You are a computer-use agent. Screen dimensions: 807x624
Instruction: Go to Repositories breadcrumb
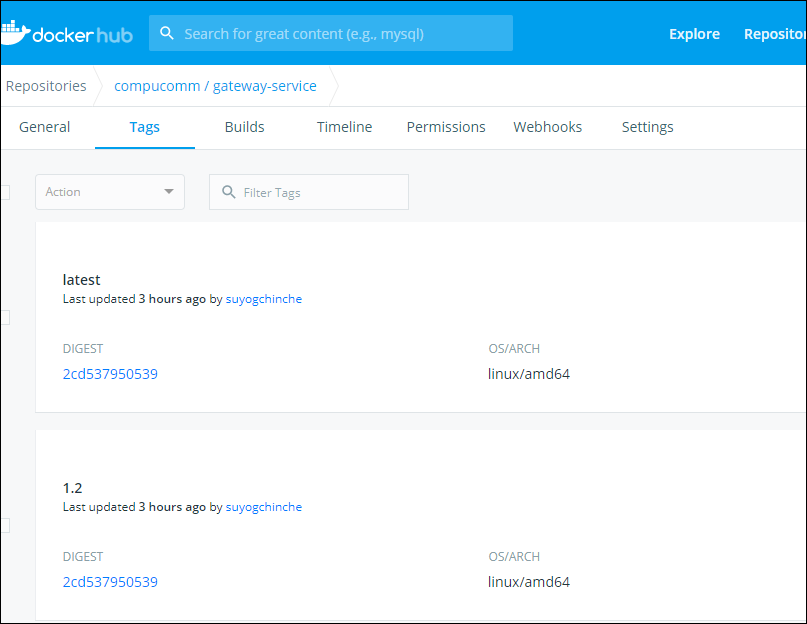pyautogui.click(x=46, y=86)
